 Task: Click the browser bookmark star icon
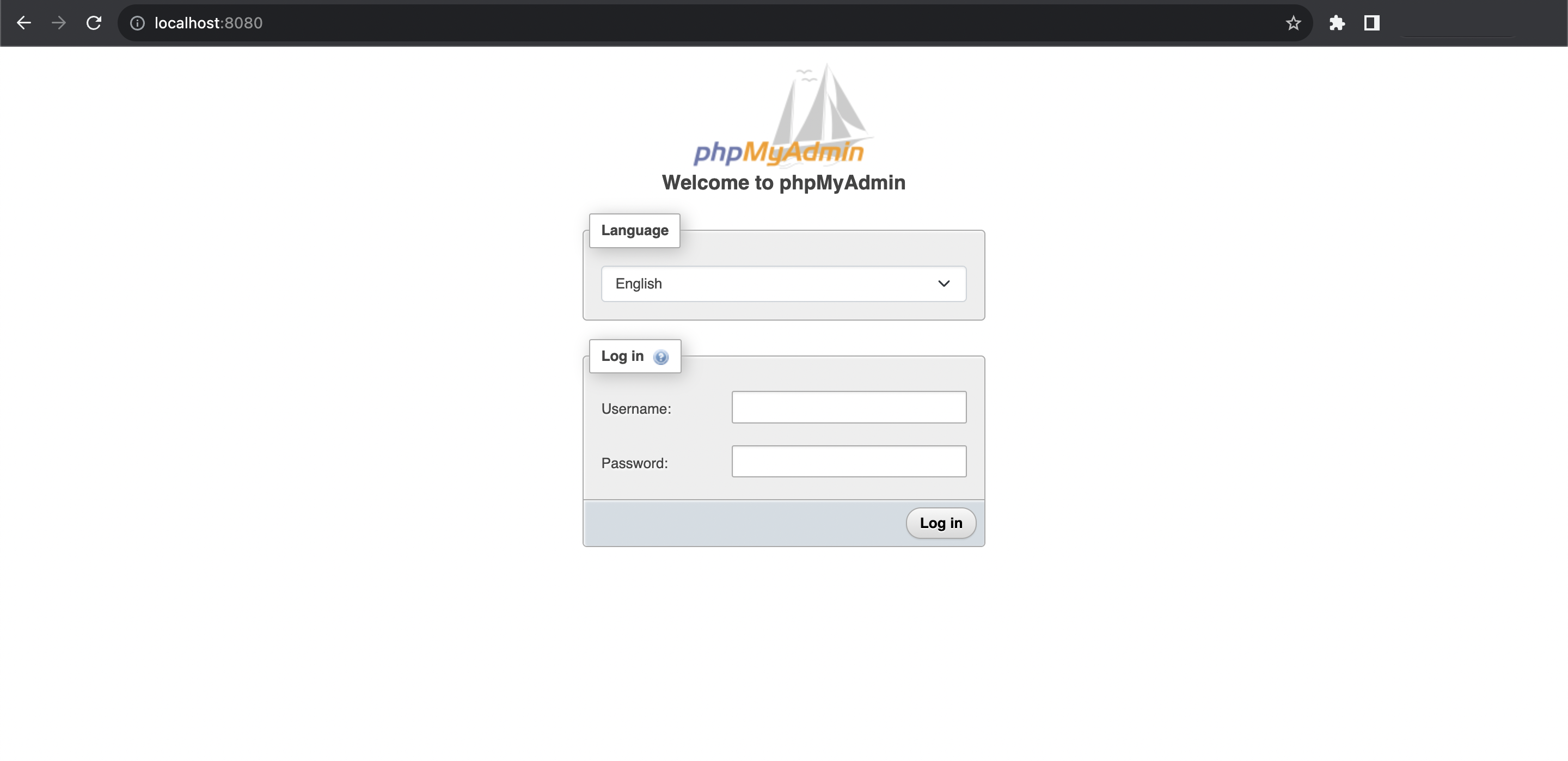(1294, 22)
